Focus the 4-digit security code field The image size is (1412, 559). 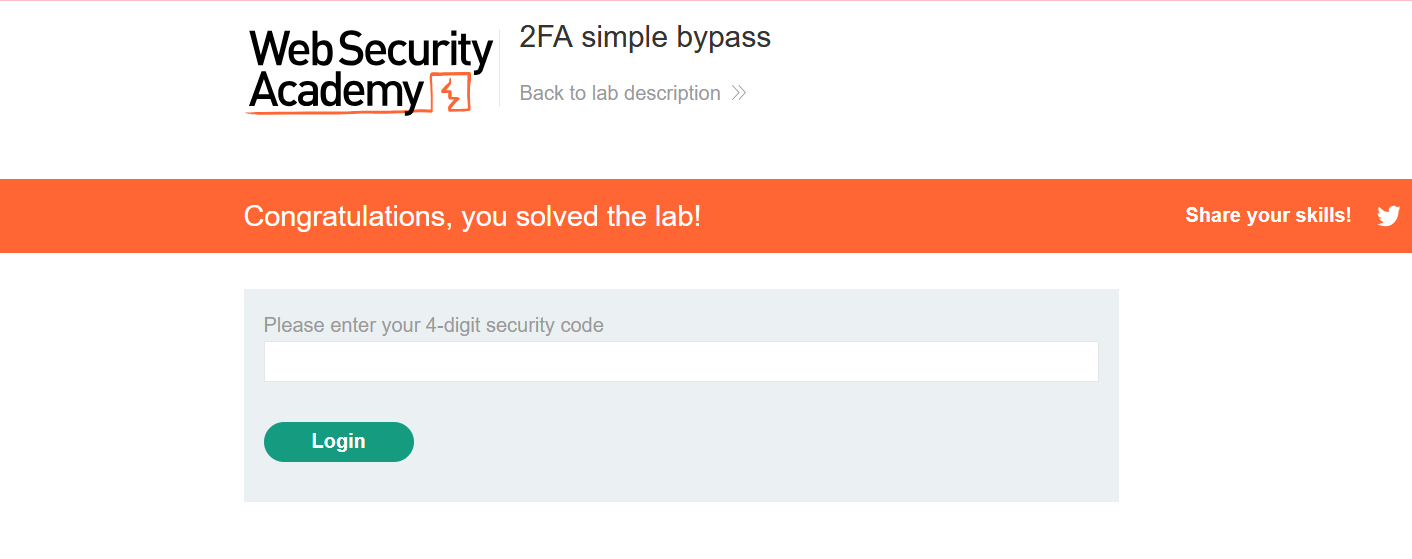pos(680,361)
